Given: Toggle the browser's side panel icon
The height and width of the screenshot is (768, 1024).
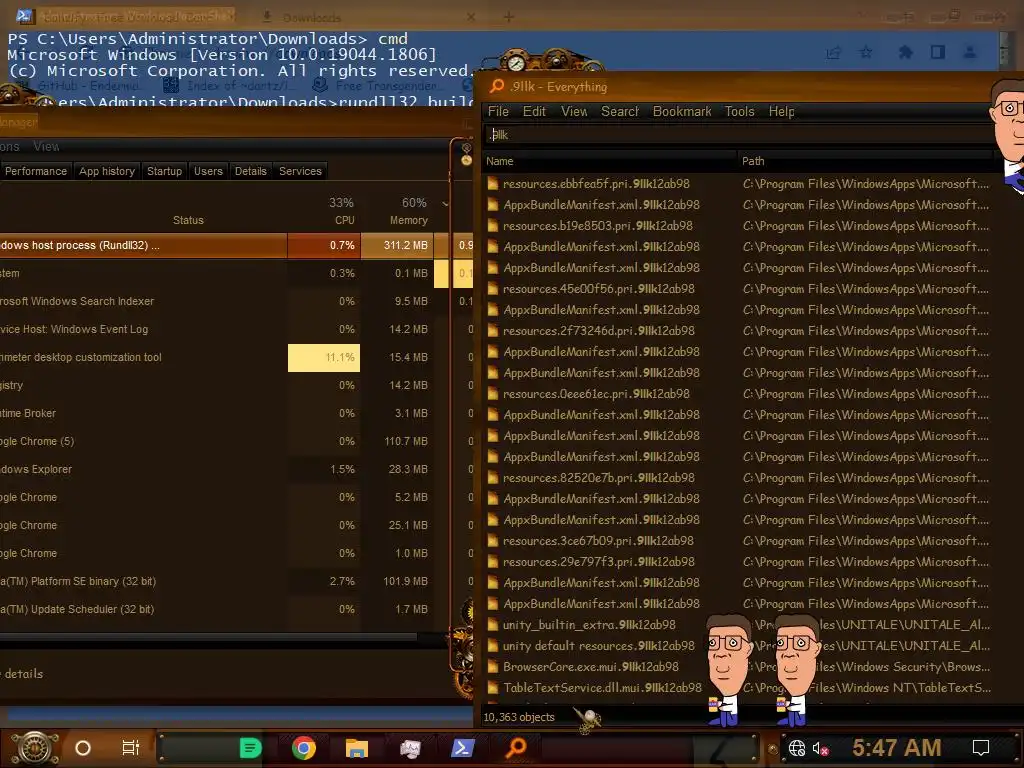Looking at the screenshot, I should pyautogui.click(x=938, y=52).
